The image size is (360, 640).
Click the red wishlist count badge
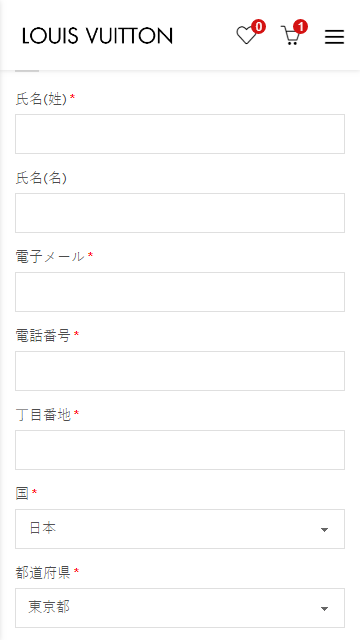point(258,27)
